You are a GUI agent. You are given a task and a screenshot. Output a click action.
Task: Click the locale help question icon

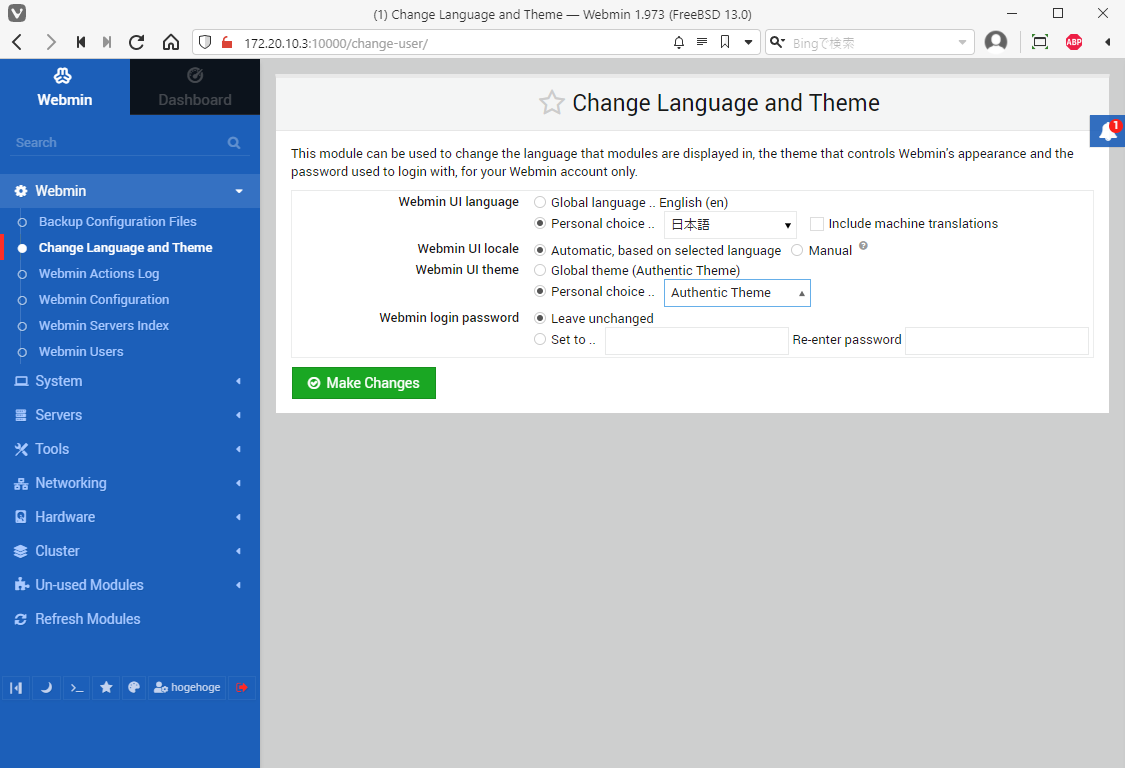(x=863, y=245)
